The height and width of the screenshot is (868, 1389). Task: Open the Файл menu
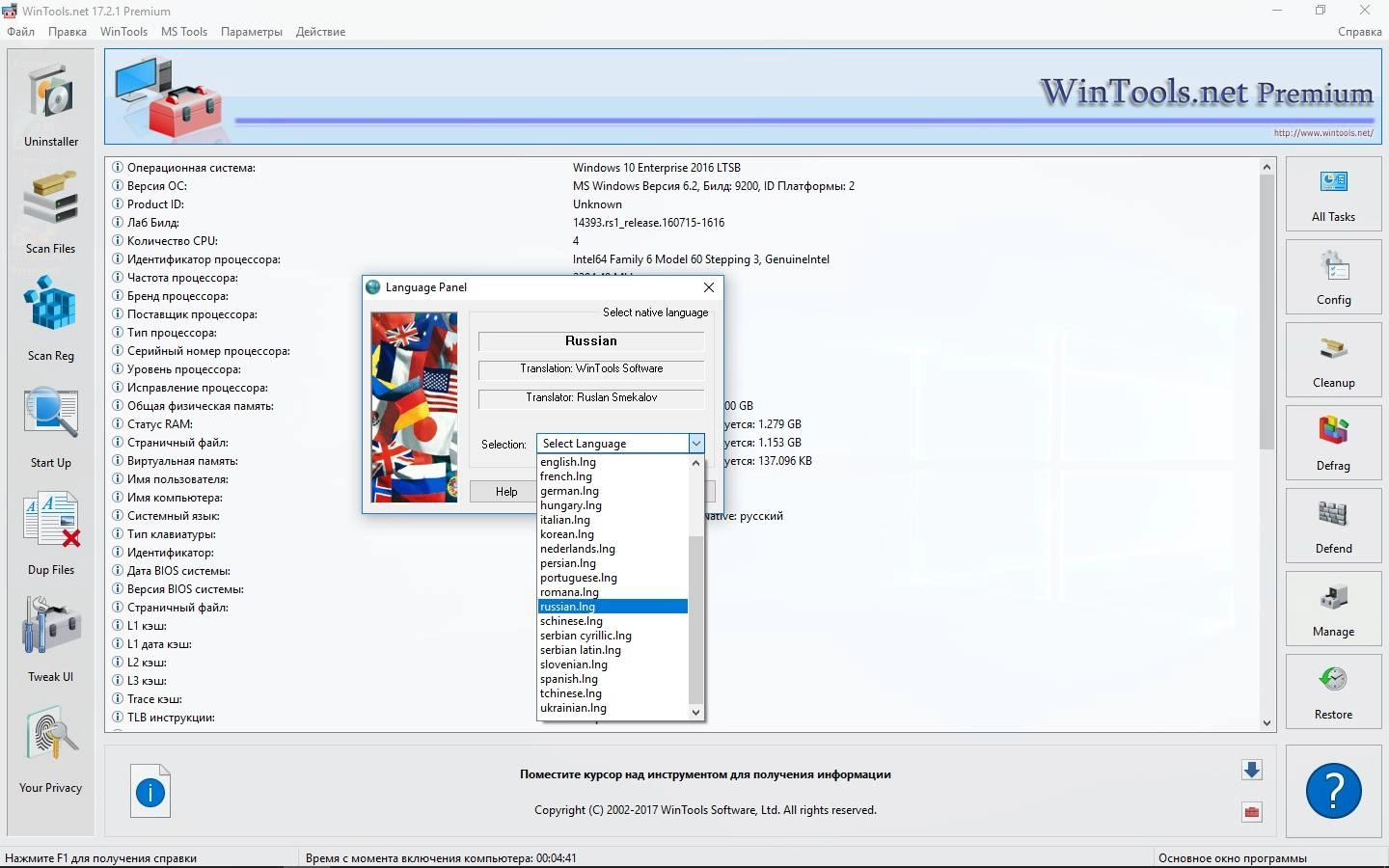click(20, 31)
